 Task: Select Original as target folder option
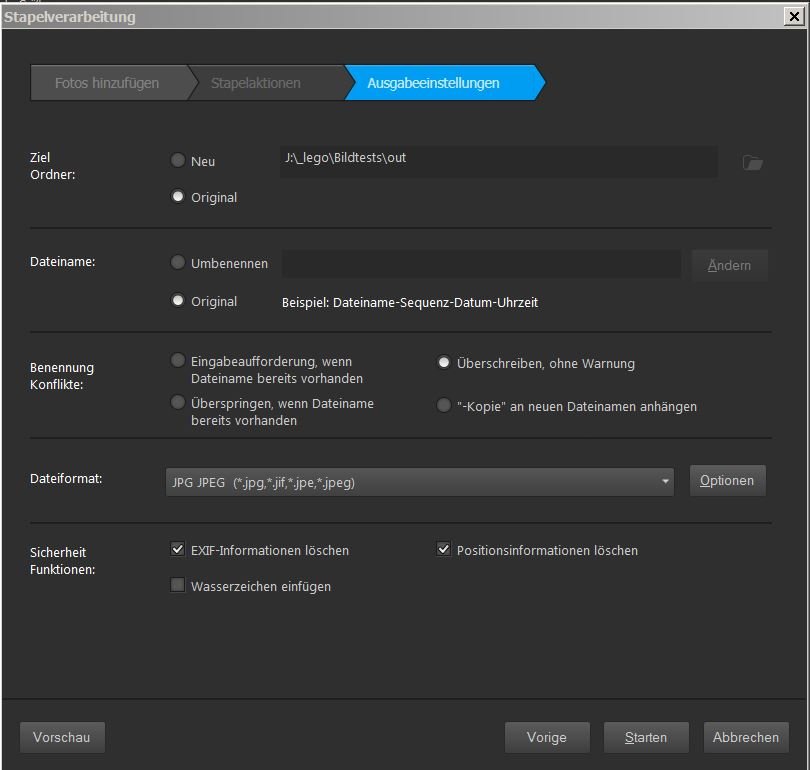pos(178,197)
